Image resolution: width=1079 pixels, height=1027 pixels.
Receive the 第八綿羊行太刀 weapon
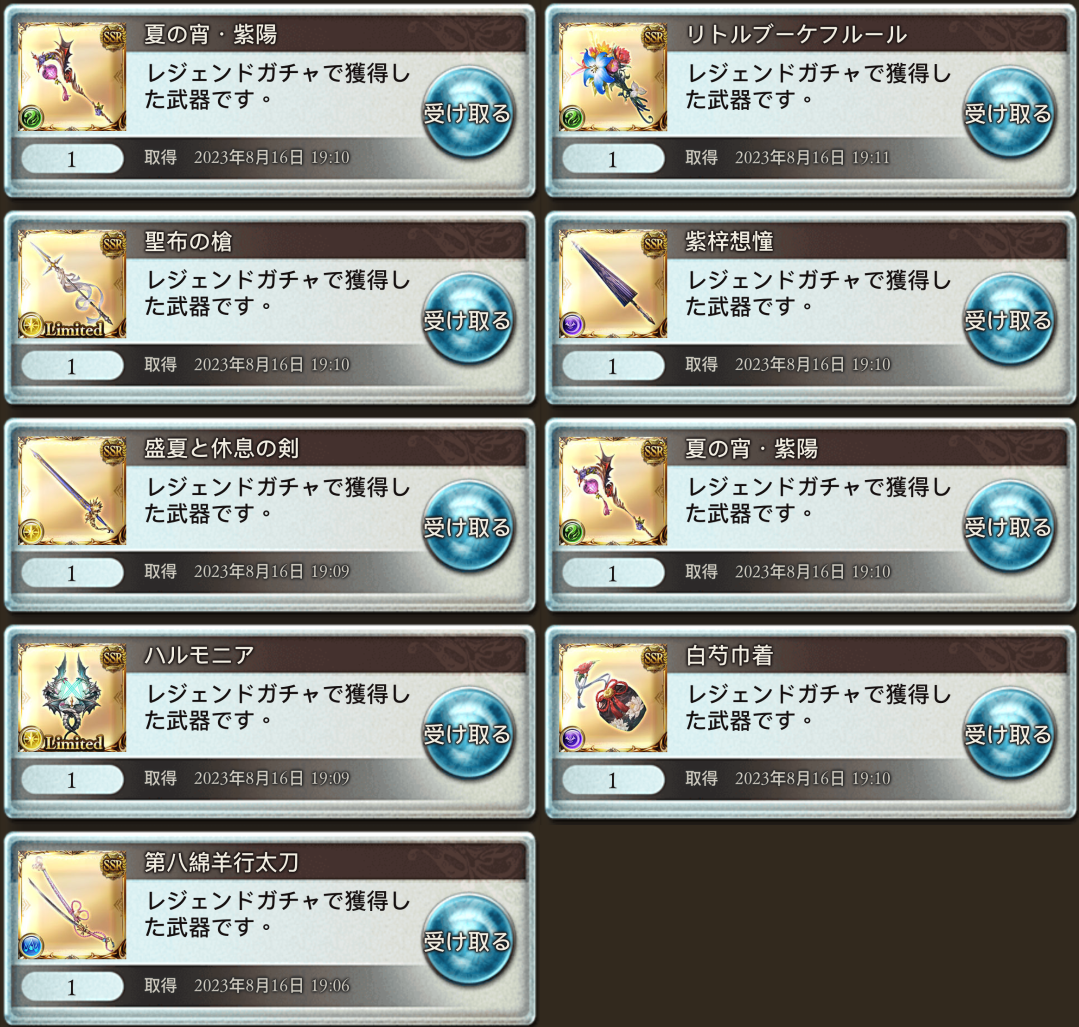[x=467, y=940]
